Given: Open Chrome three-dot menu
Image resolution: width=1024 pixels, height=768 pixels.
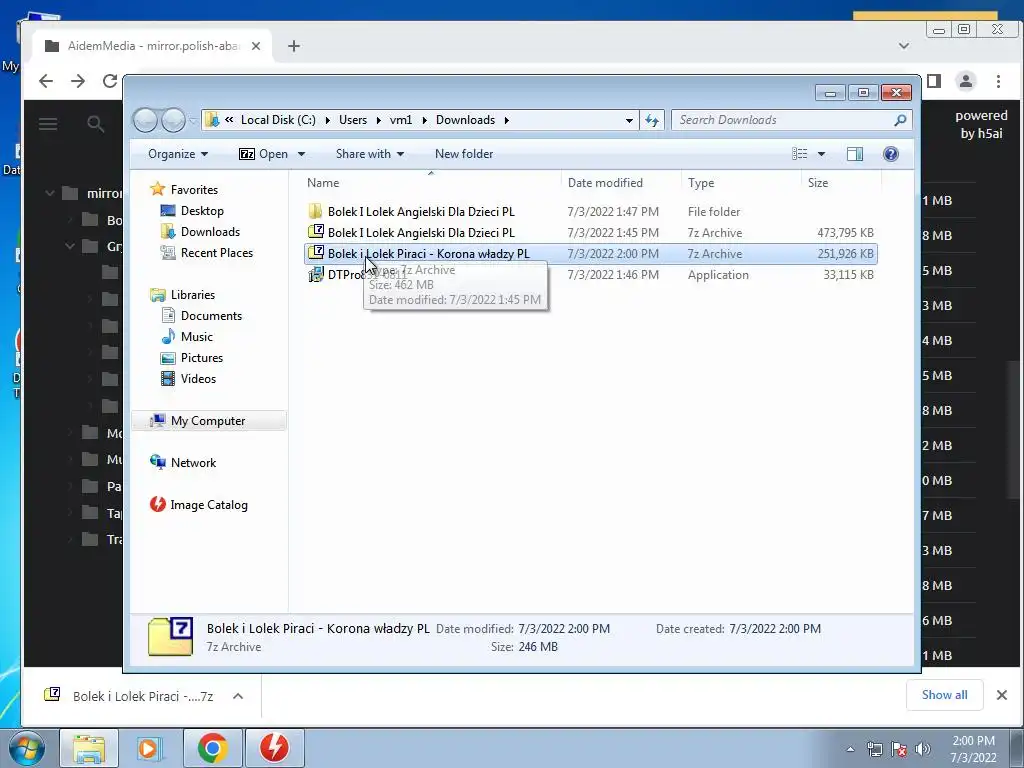Looking at the screenshot, I should (998, 81).
